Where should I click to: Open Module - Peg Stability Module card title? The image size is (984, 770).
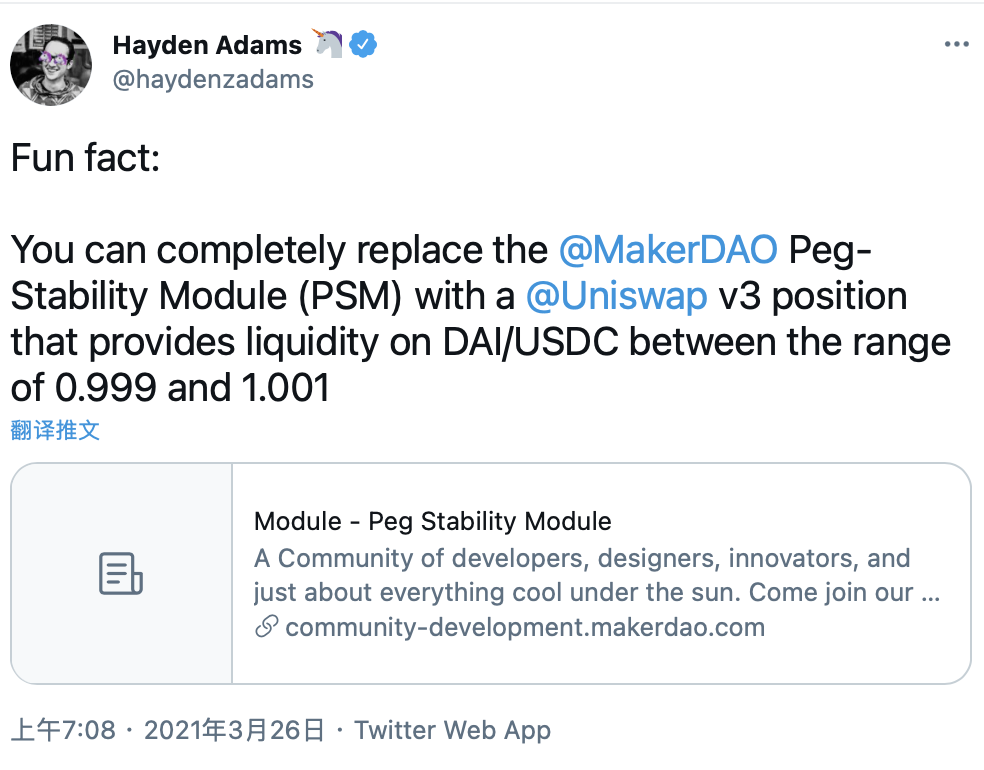pos(432,521)
